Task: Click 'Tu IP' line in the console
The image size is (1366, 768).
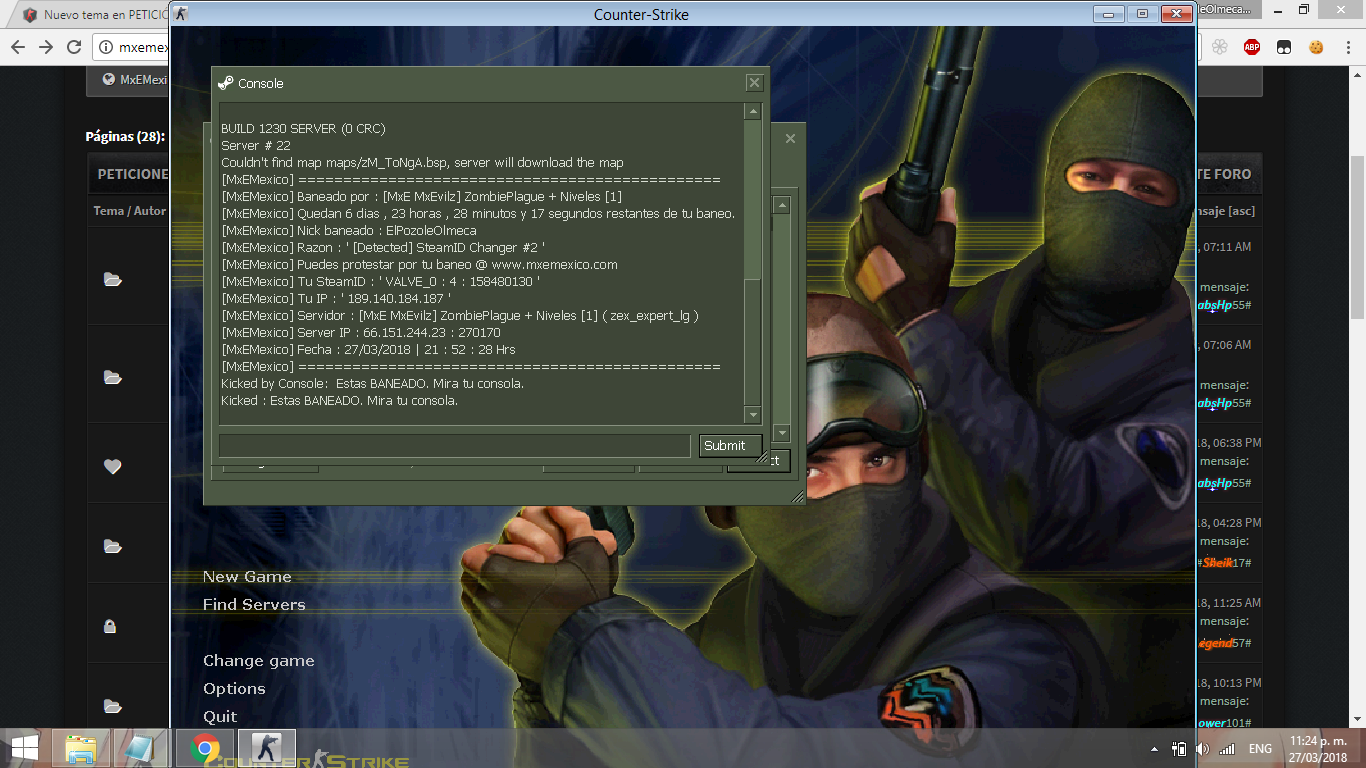Action: click(x=336, y=299)
